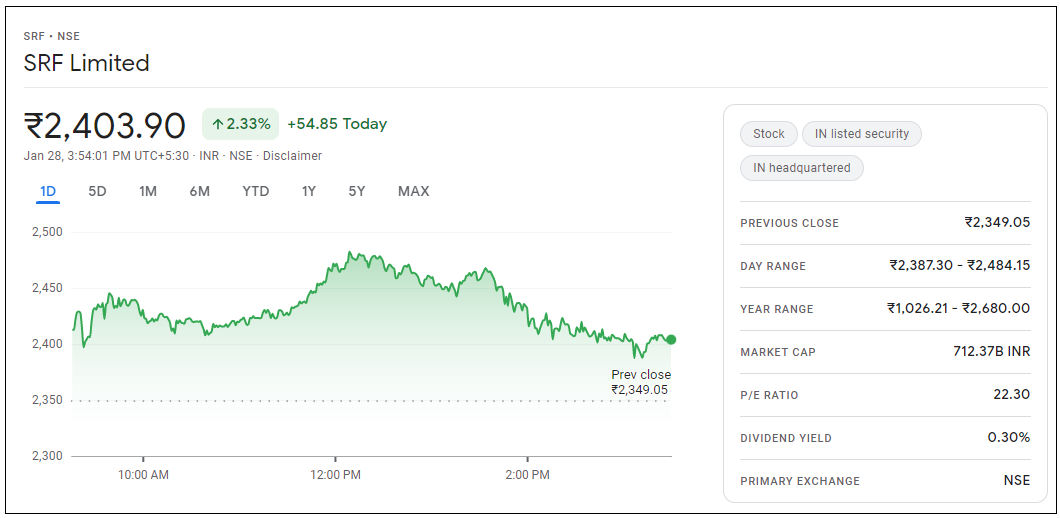Screen dimensions: 1060x518
Task: Click the Prev close chart annotation
Action: 641,382
